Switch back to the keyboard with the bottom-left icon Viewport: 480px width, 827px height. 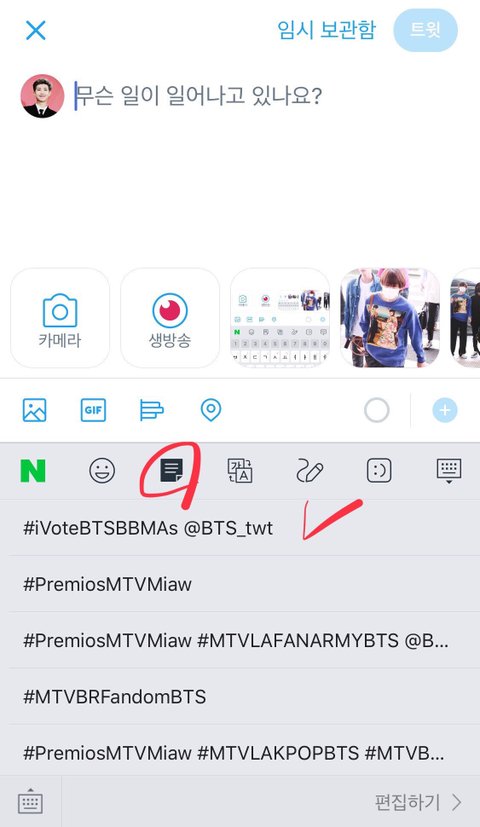click(x=31, y=803)
